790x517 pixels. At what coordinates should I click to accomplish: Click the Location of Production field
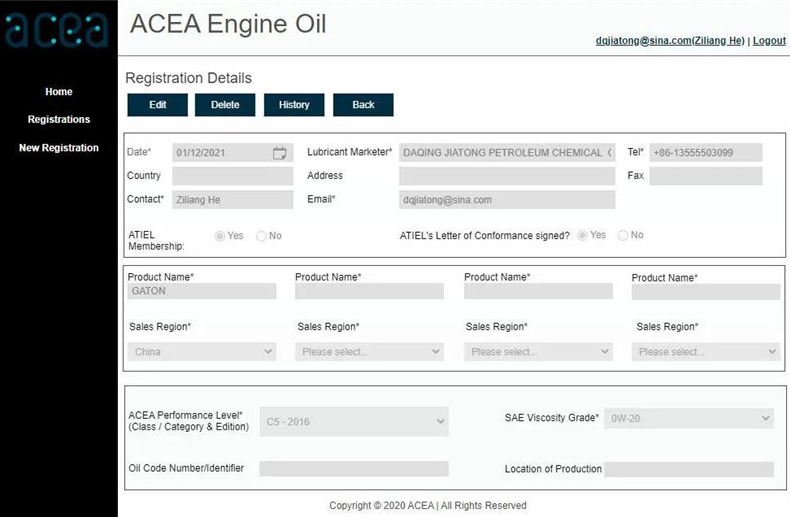click(689, 469)
